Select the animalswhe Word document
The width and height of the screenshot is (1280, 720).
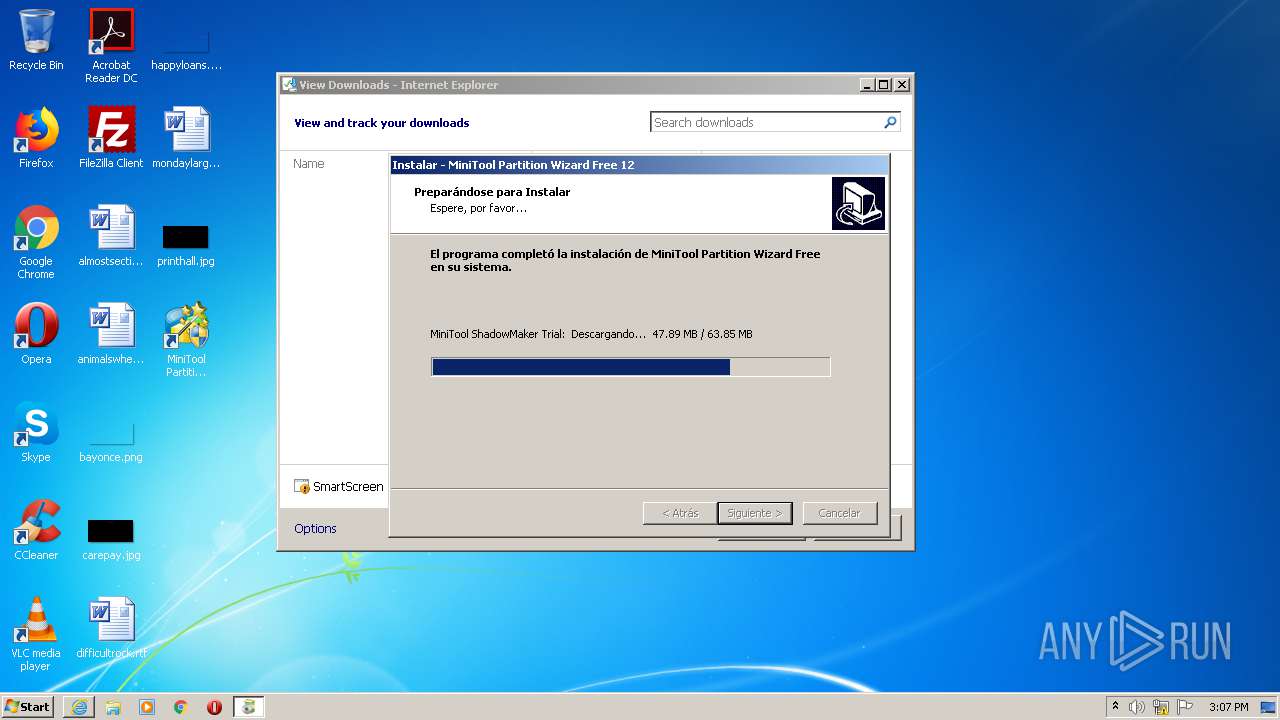pos(111,334)
